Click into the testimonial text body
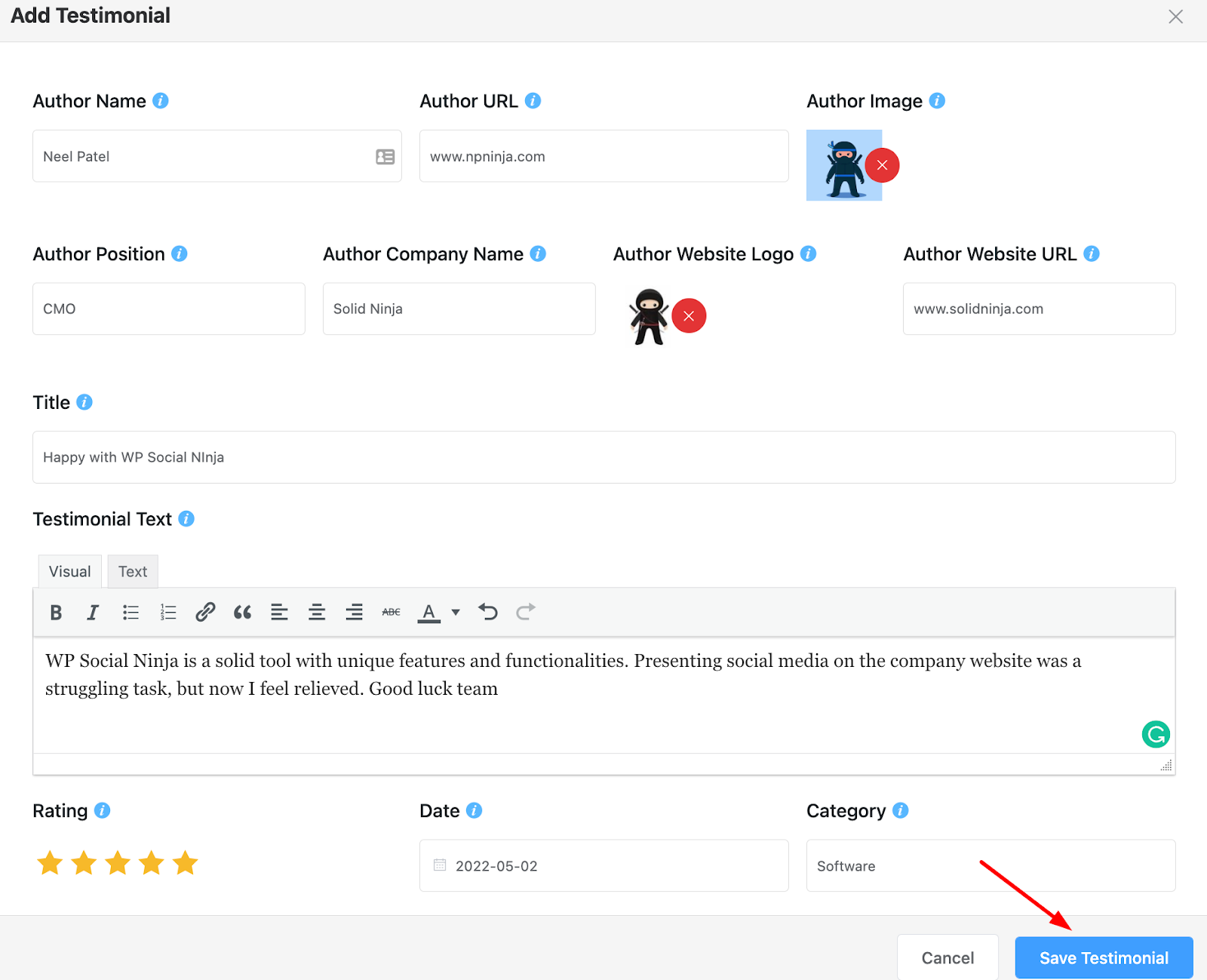The width and height of the screenshot is (1207, 980). click(604, 695)
